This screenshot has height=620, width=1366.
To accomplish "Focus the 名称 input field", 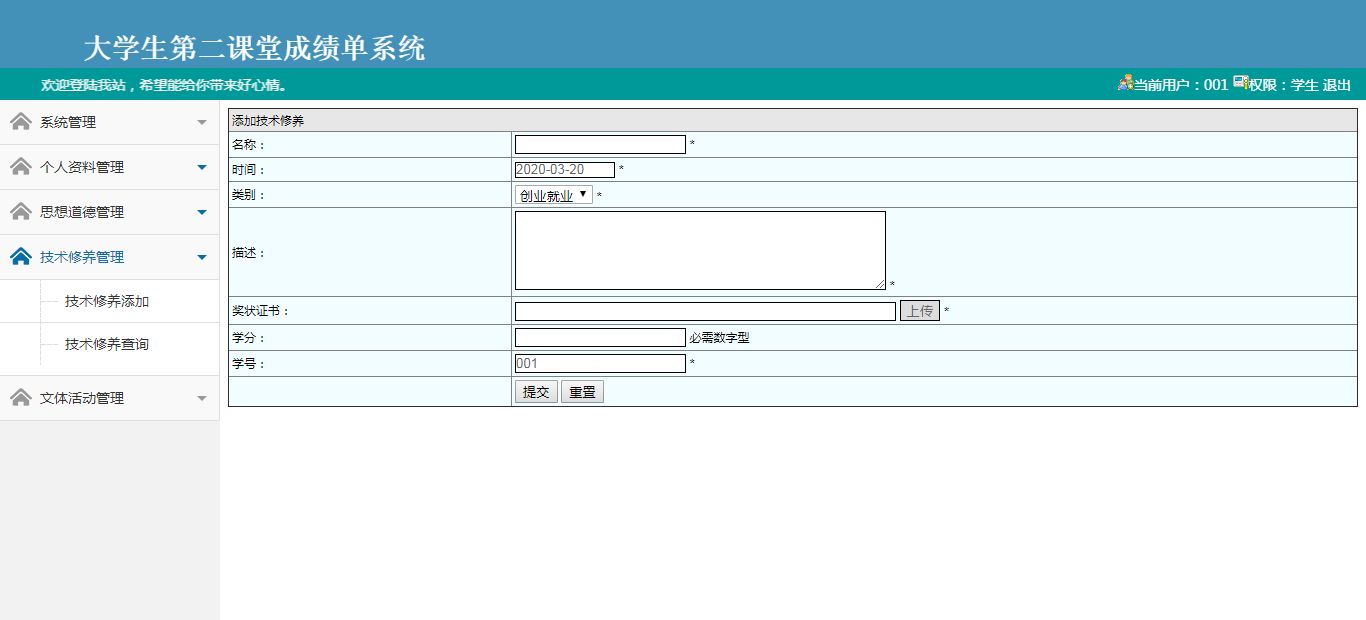I will [x=600, y=144].
